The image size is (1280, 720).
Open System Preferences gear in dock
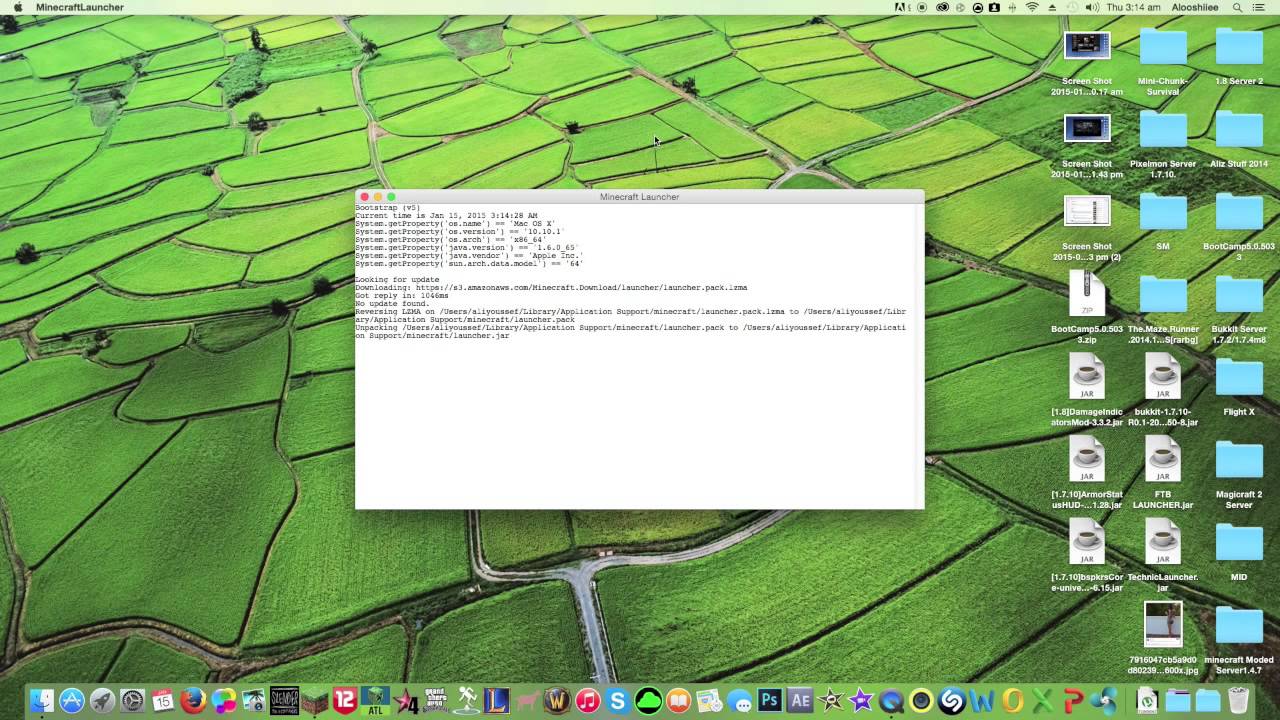132,701
